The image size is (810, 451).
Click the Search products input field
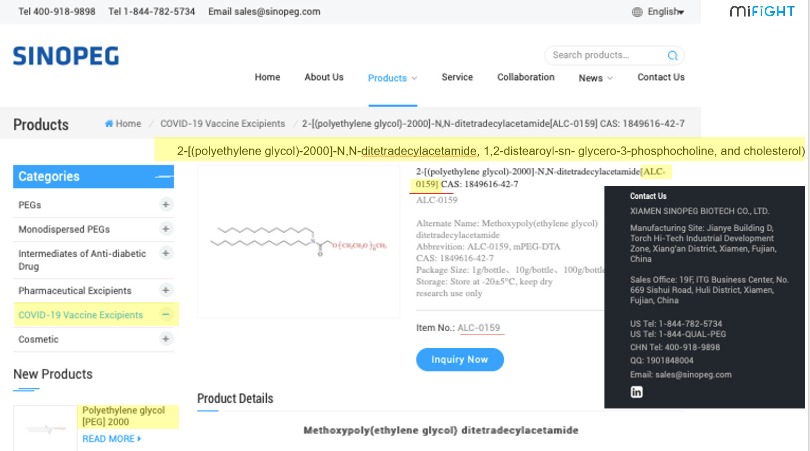coord(606,56)
